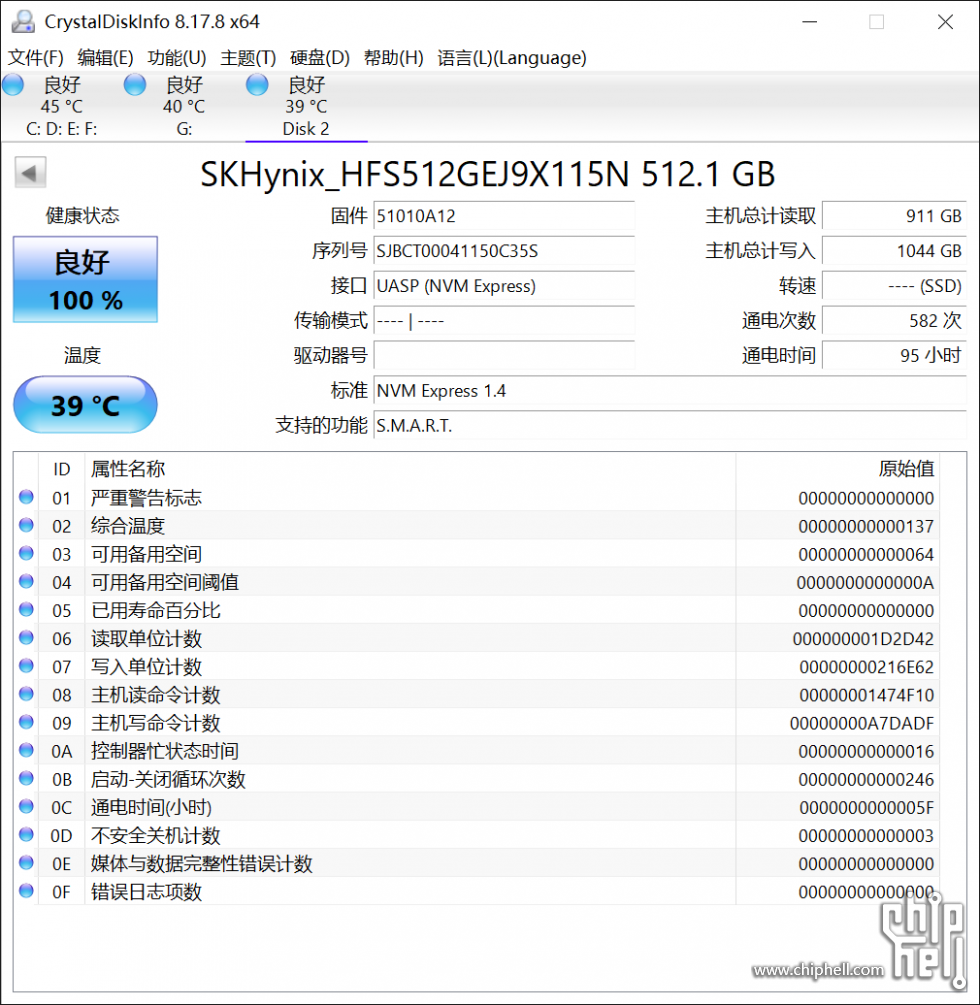Select raw value 0000000000064
This screenshot has height=1005, width=980.
pyautogui.click(x=866, y=554)
